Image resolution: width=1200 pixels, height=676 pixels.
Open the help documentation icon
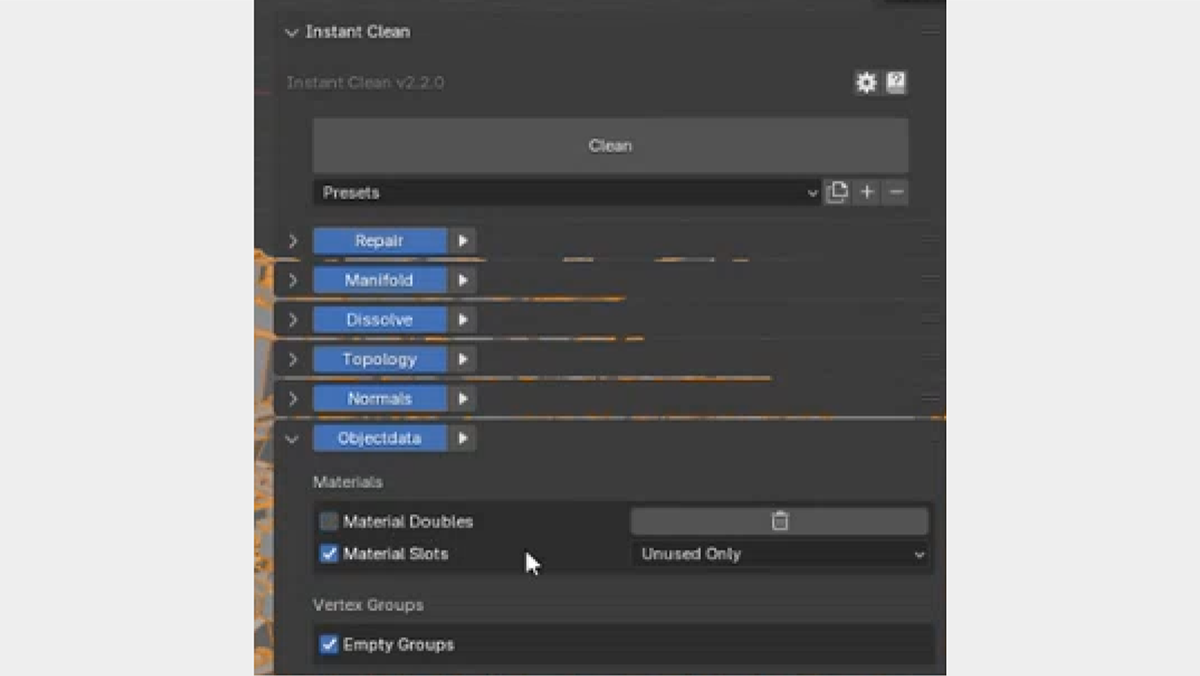pos(896,83)
